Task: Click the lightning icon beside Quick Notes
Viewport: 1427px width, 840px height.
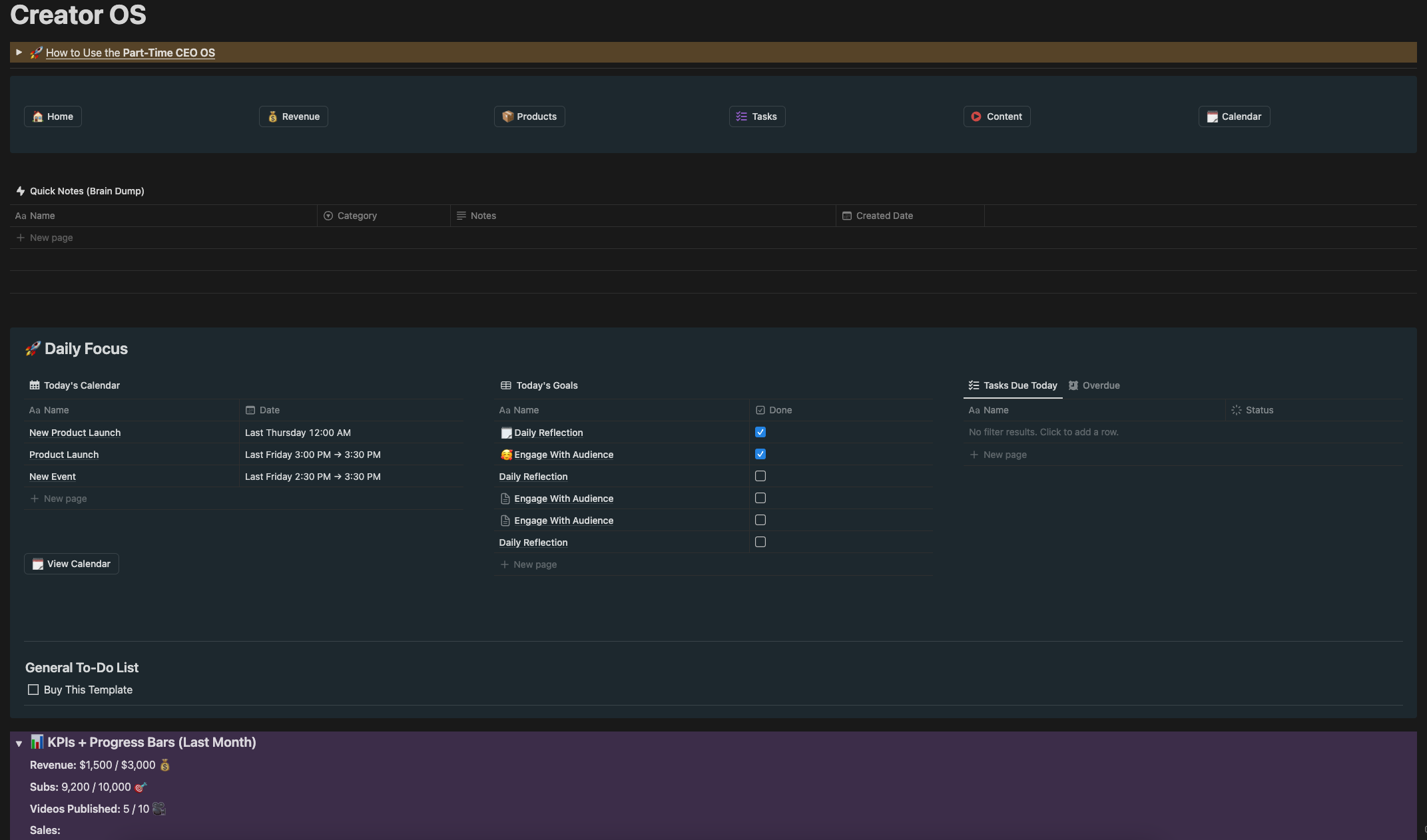Action: pos(20,191)
